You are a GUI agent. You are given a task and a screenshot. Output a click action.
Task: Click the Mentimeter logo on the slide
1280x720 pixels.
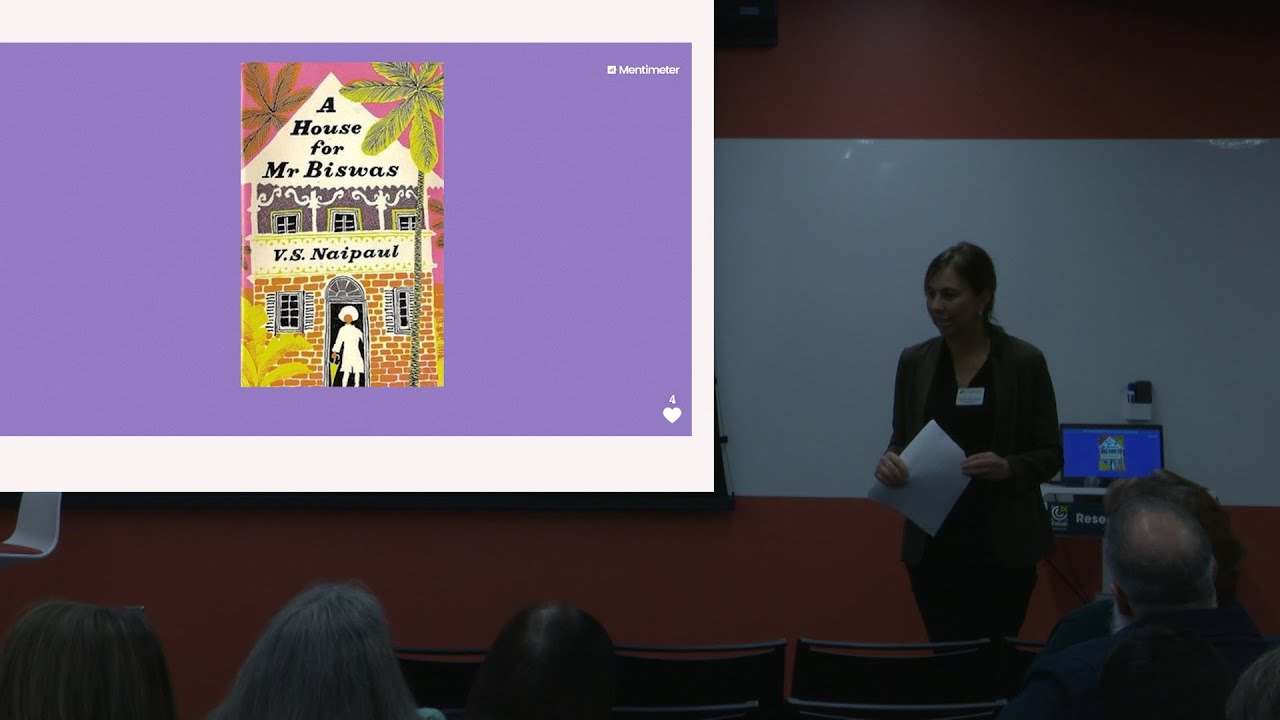pyautogui.click(x=643, y=70)
